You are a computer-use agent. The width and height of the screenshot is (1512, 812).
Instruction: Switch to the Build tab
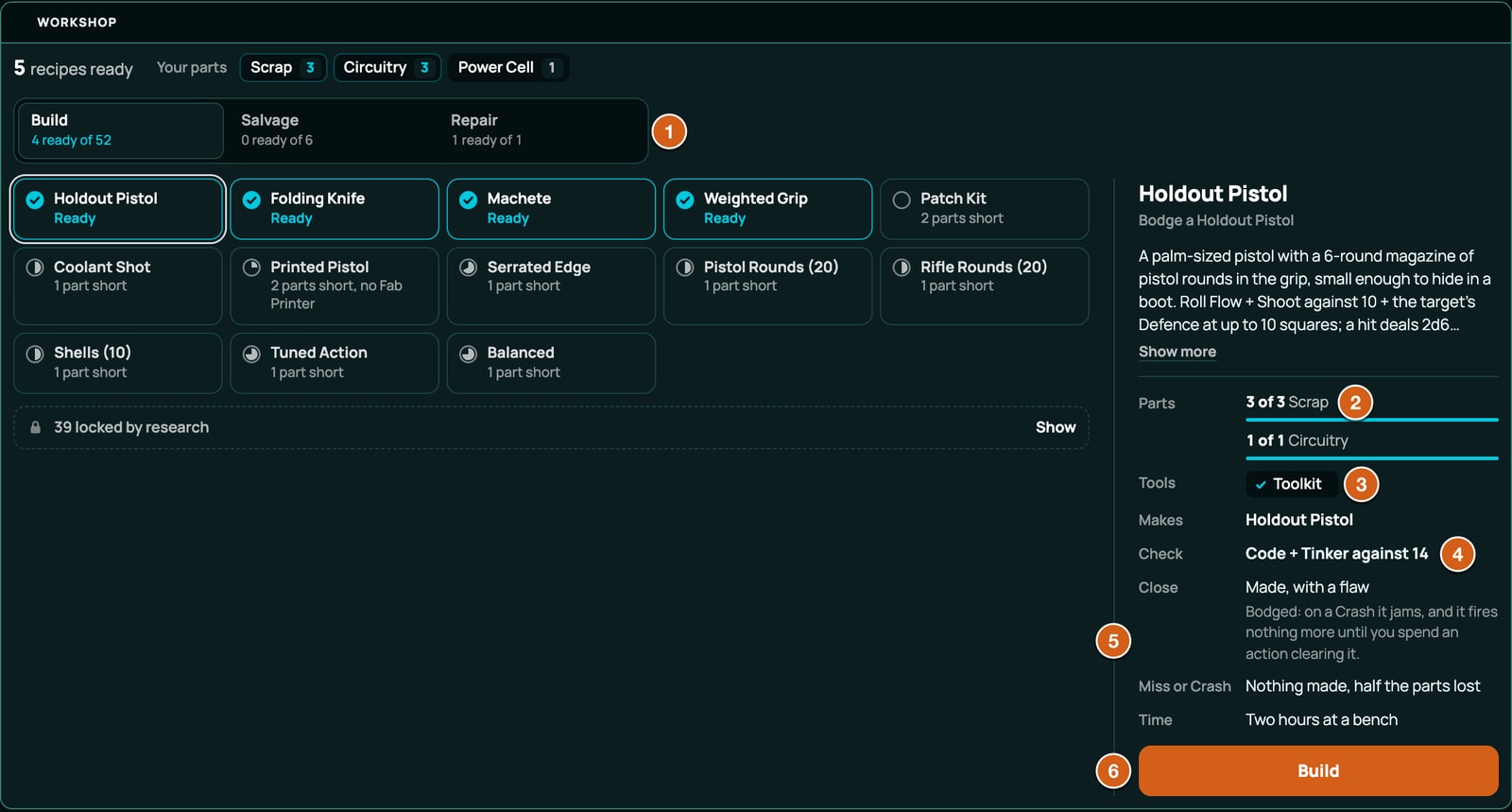[x=119, y=130]
